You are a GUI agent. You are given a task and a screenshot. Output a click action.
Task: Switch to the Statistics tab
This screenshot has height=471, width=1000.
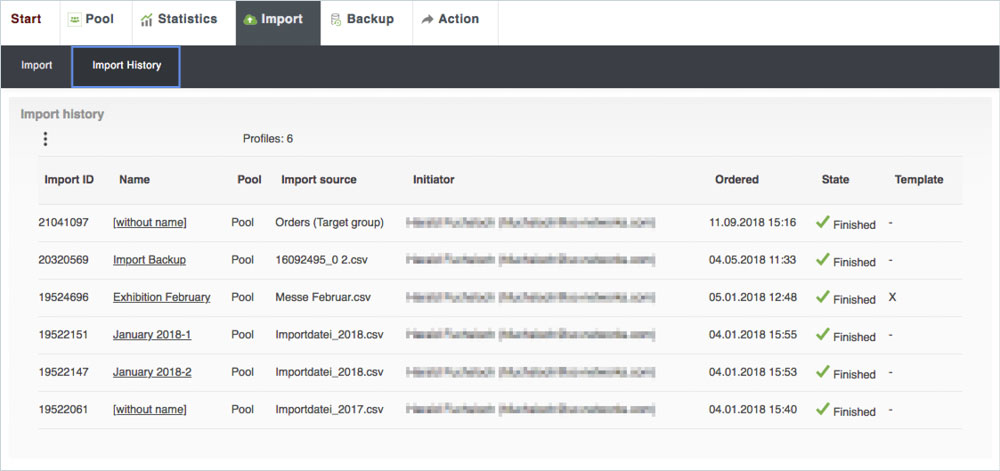tap(178, 19)
